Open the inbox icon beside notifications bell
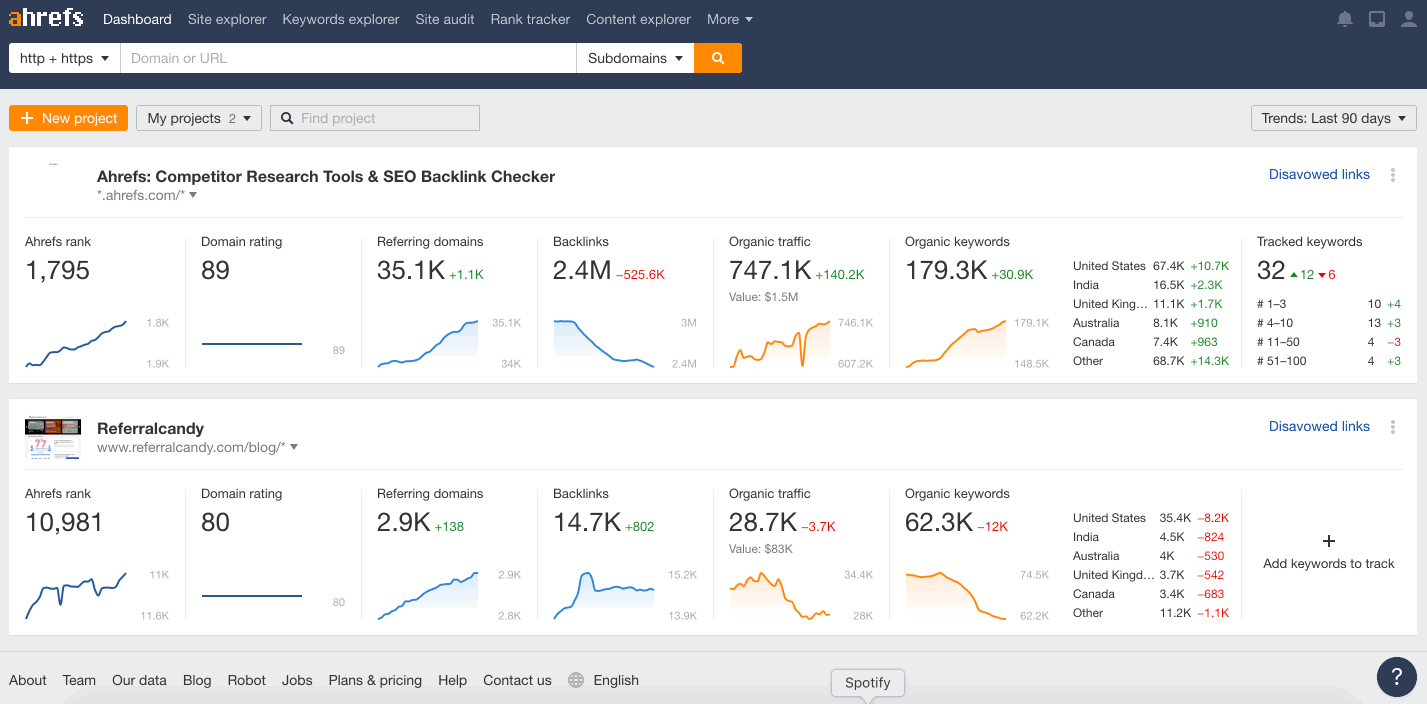This screenshot has width=1427, height=704. click(1377, 19)
